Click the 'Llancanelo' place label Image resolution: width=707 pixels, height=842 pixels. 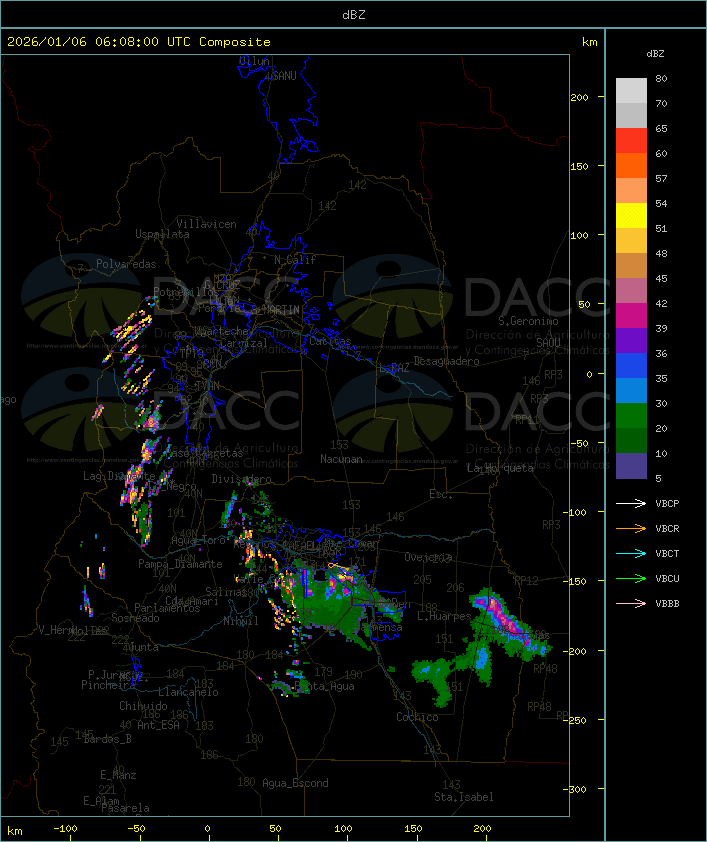coord(188,692)
